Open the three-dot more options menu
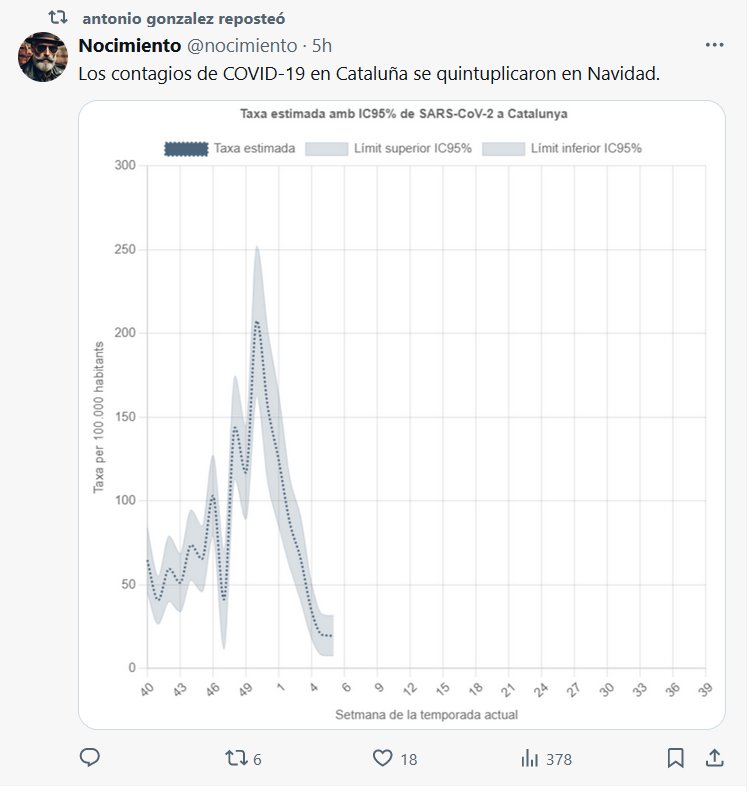 tap(714, 45)
